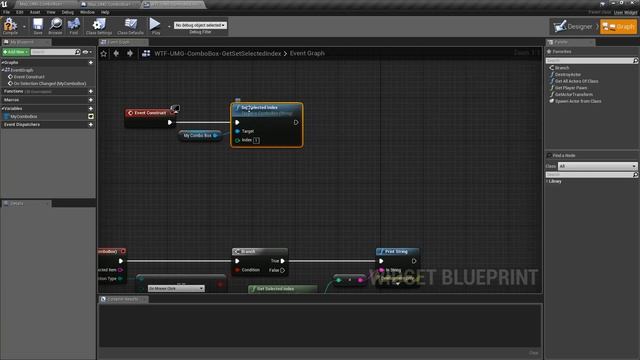Image resolution: width=640 pixels, height=360 pixels.
Task: Open the Compile options dropdown arrow
Action: click(x=24, y=27)
